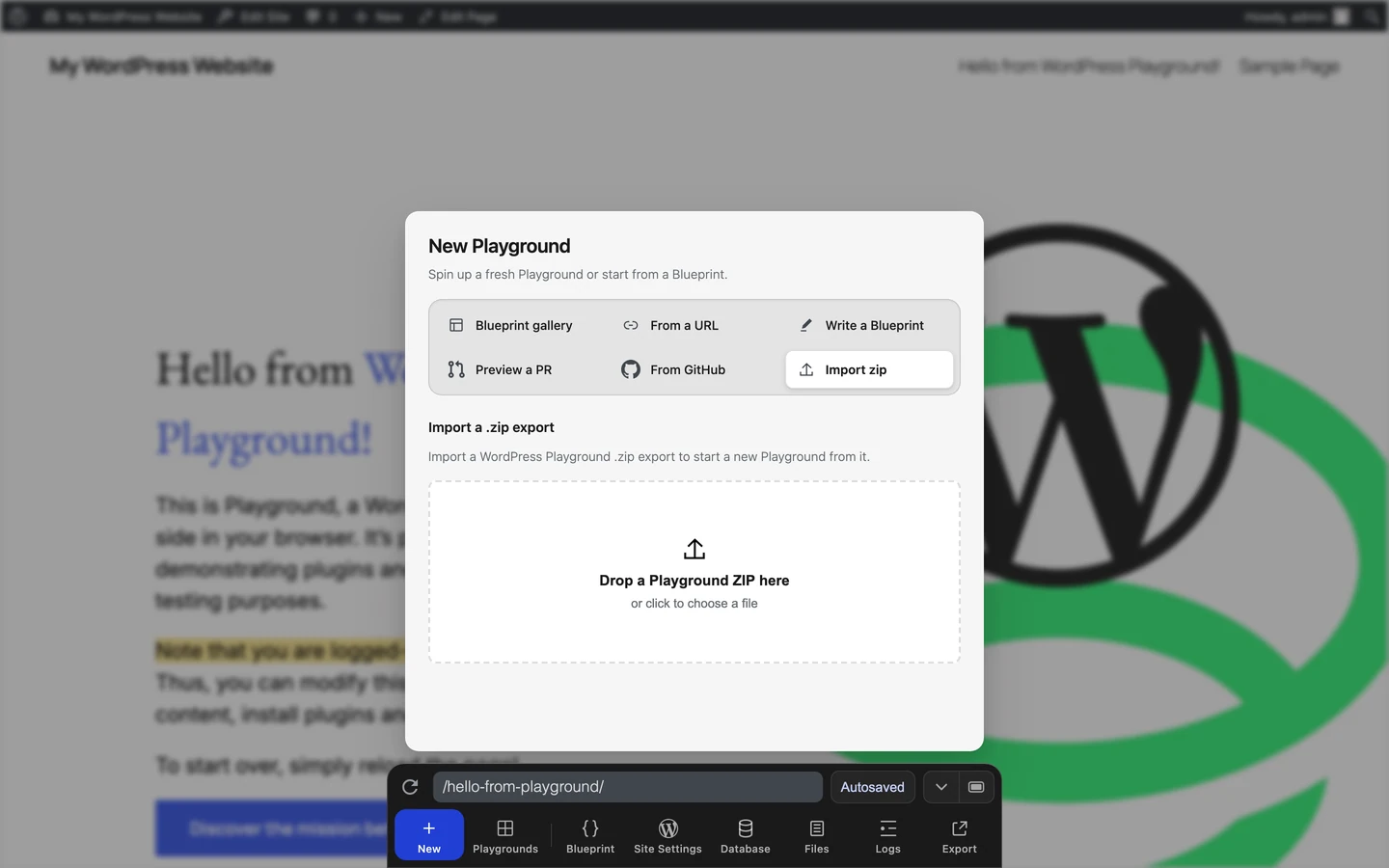Click Edit Page in the admin bar
The width and height of the screenshot is (1389, 868).
pos(458,16)
